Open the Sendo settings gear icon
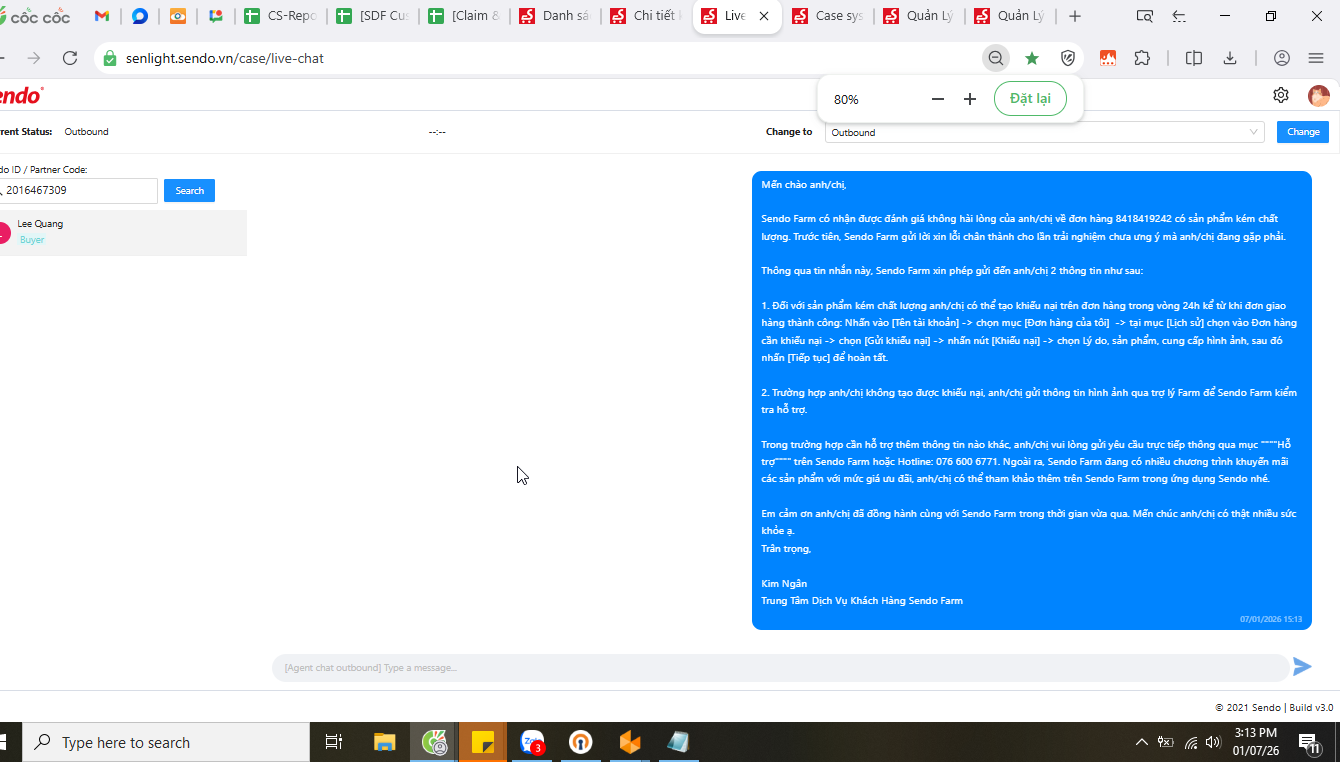 click(1281, 95)
